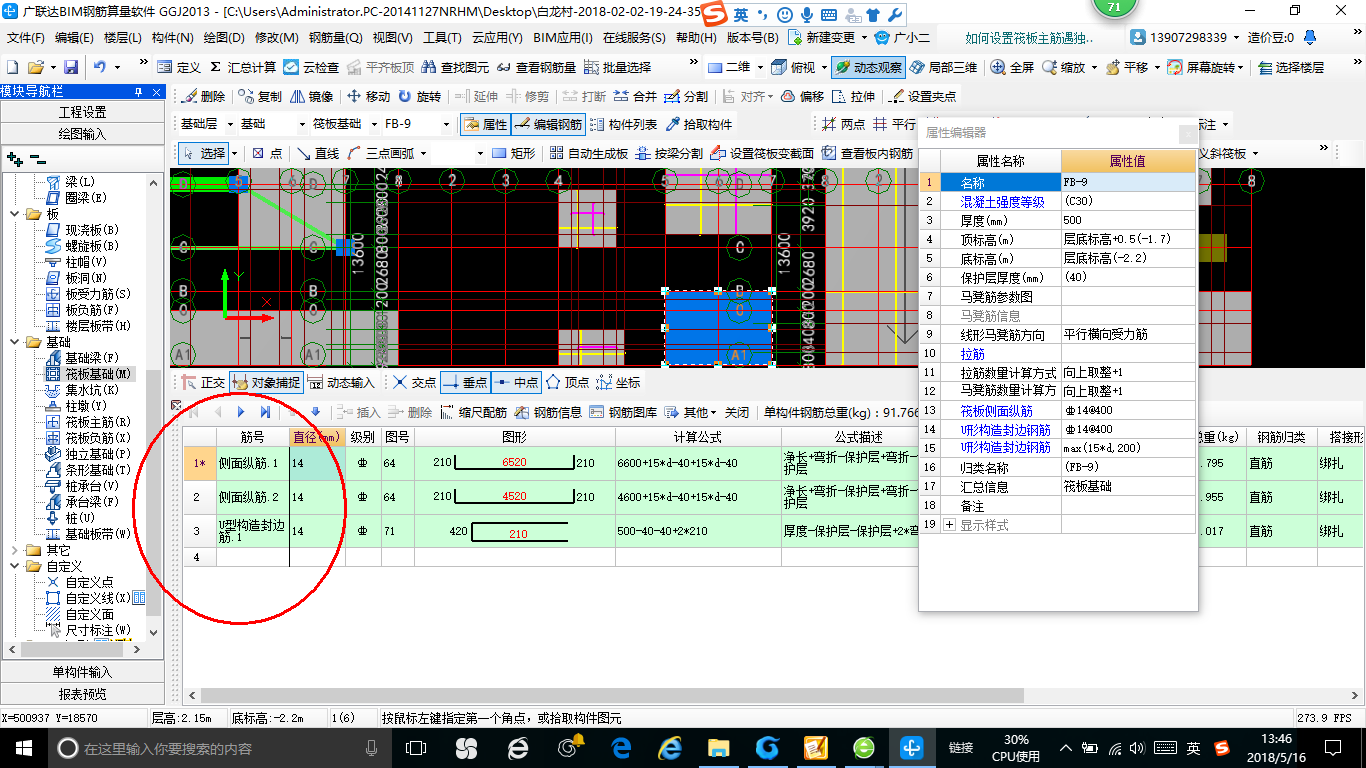
Task: Toggle 垂点 perpendicular snap
Action: [x=464, y=382]
